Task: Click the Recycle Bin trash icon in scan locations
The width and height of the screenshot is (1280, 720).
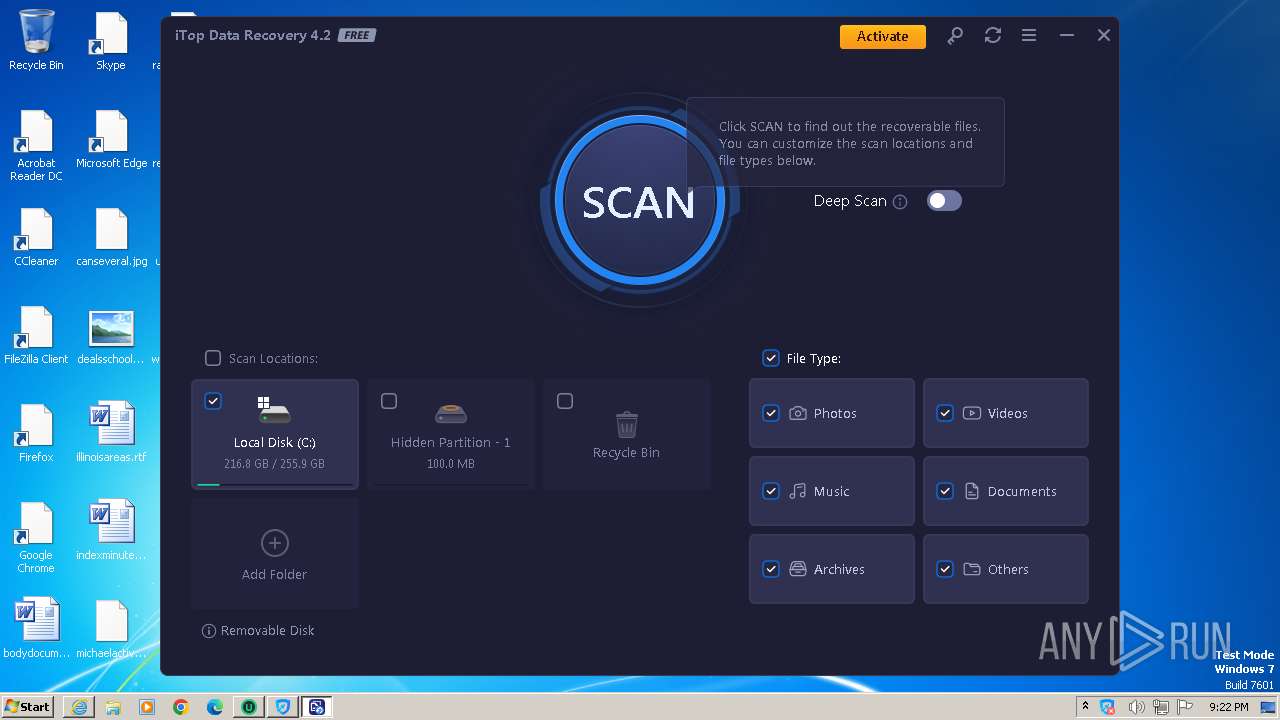Action: tap(627, 424)
